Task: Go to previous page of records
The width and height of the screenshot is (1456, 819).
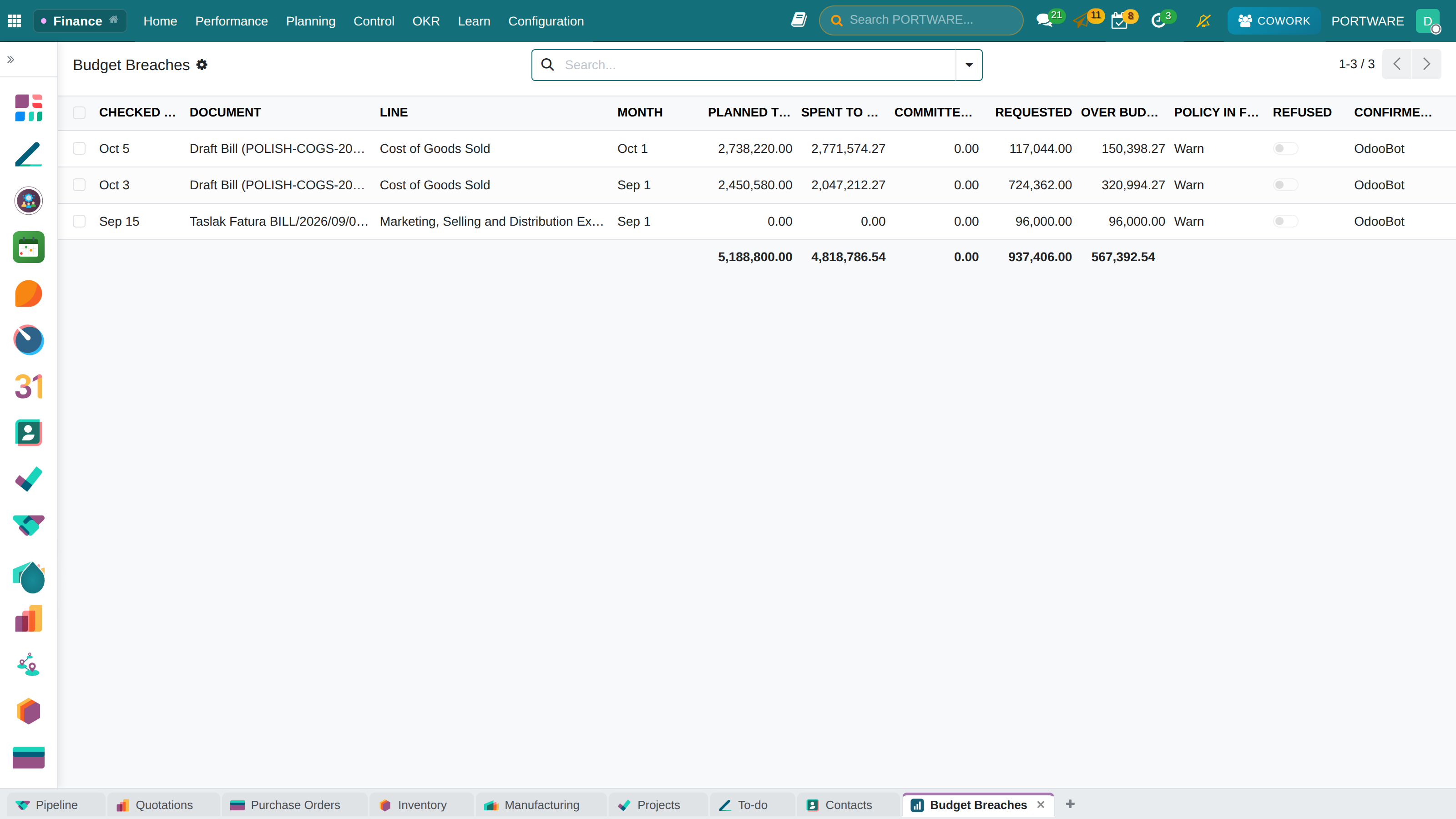Action: (x=1397, y=64)
